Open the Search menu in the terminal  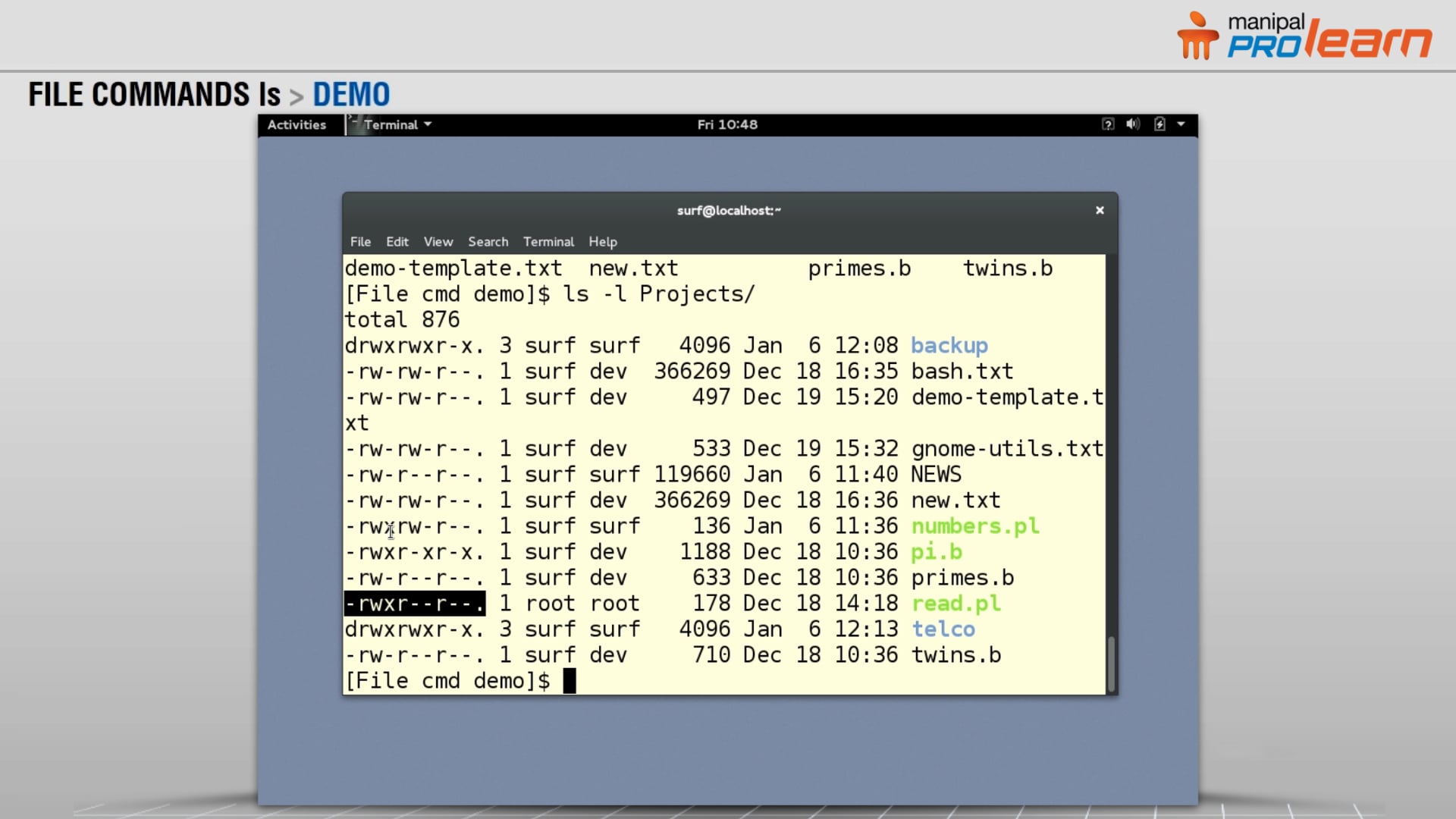(488, 242)
